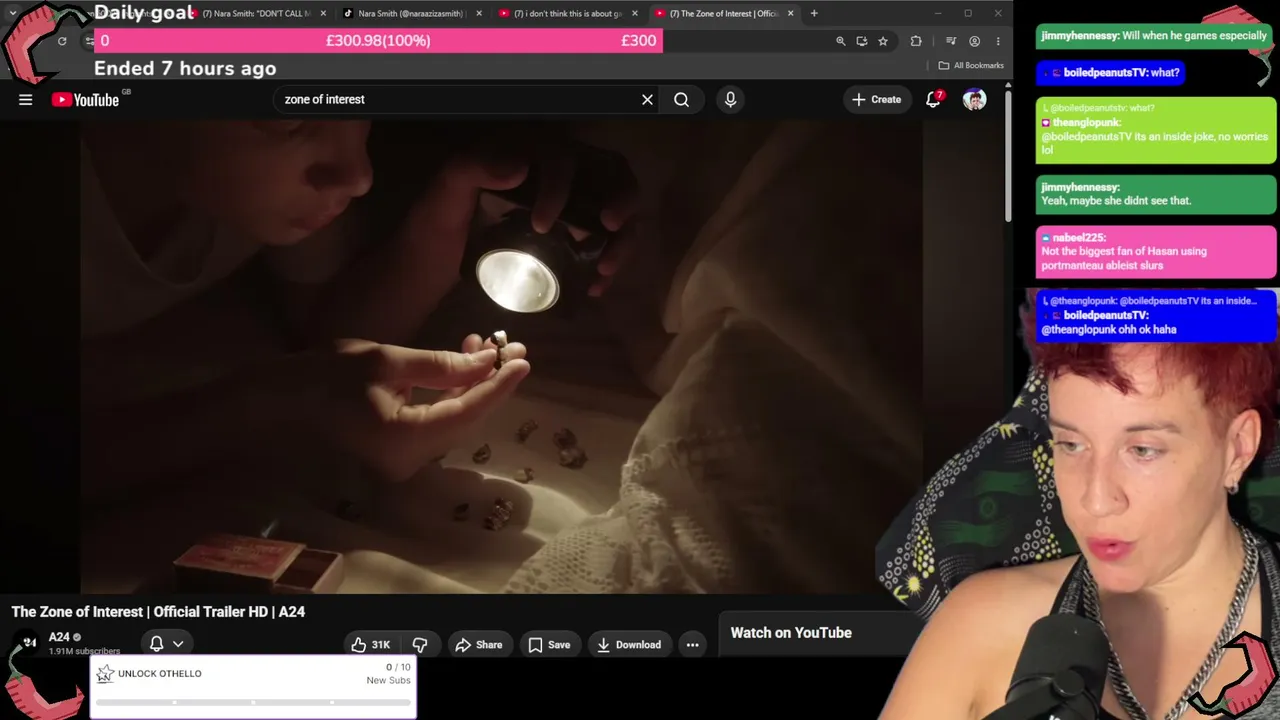Click the Create button on YouTube
1280x720 pixels.
click(x=876, y=99)
